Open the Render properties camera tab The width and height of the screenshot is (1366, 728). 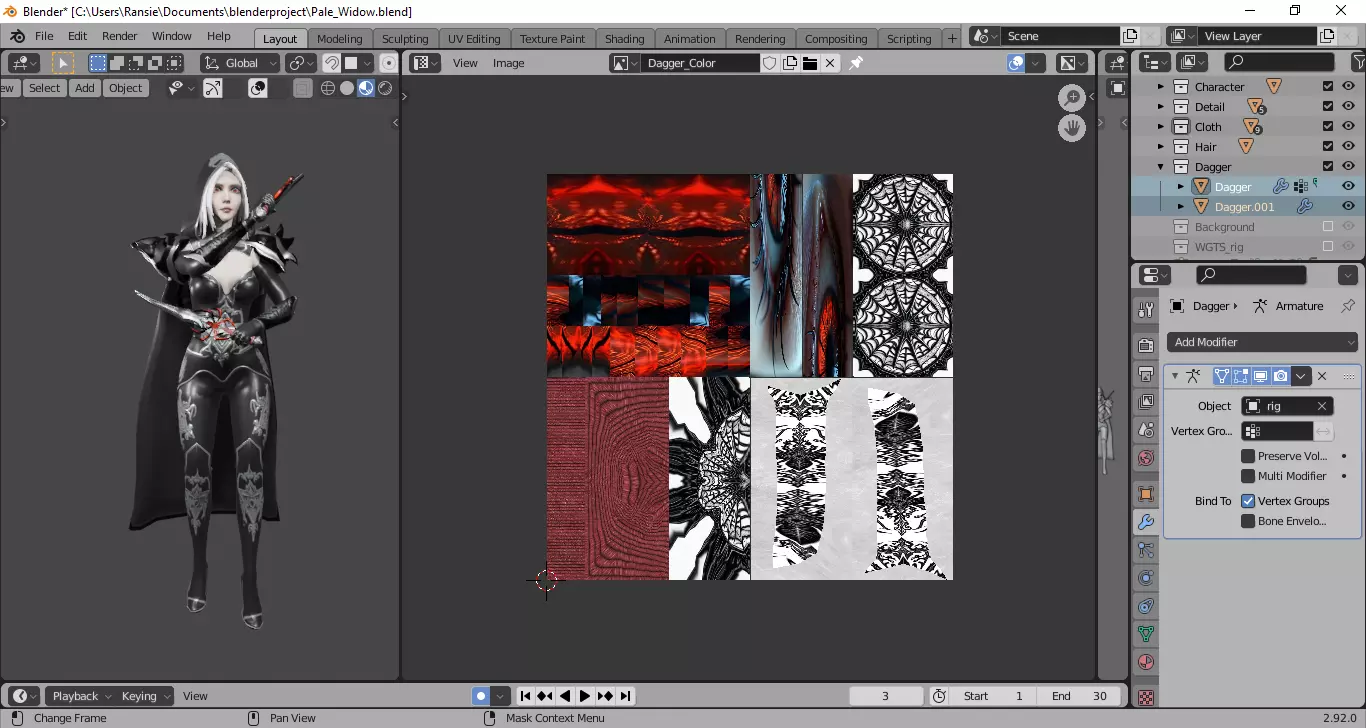[1146, 346]
